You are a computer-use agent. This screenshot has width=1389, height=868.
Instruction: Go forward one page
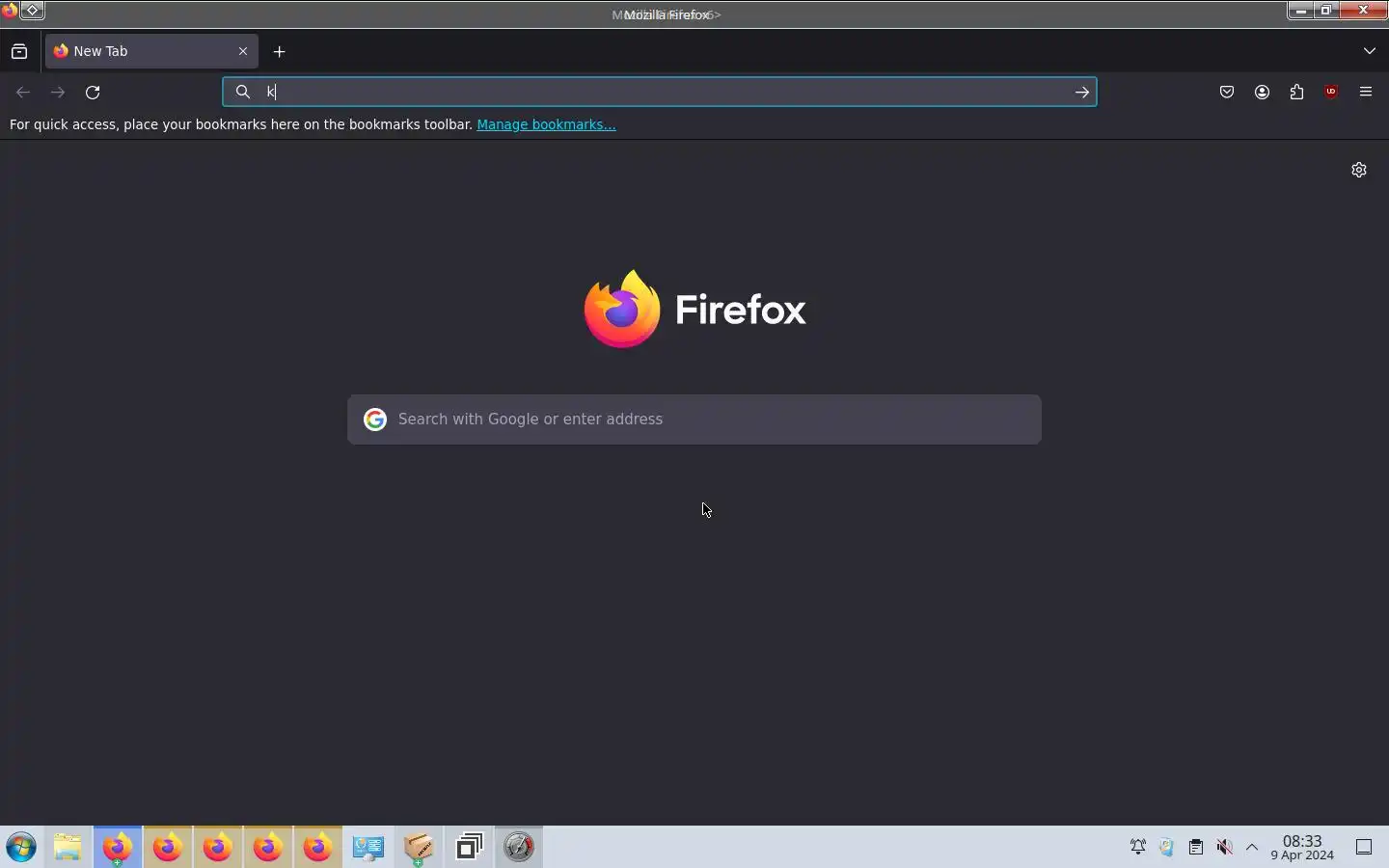coord(58,93)
